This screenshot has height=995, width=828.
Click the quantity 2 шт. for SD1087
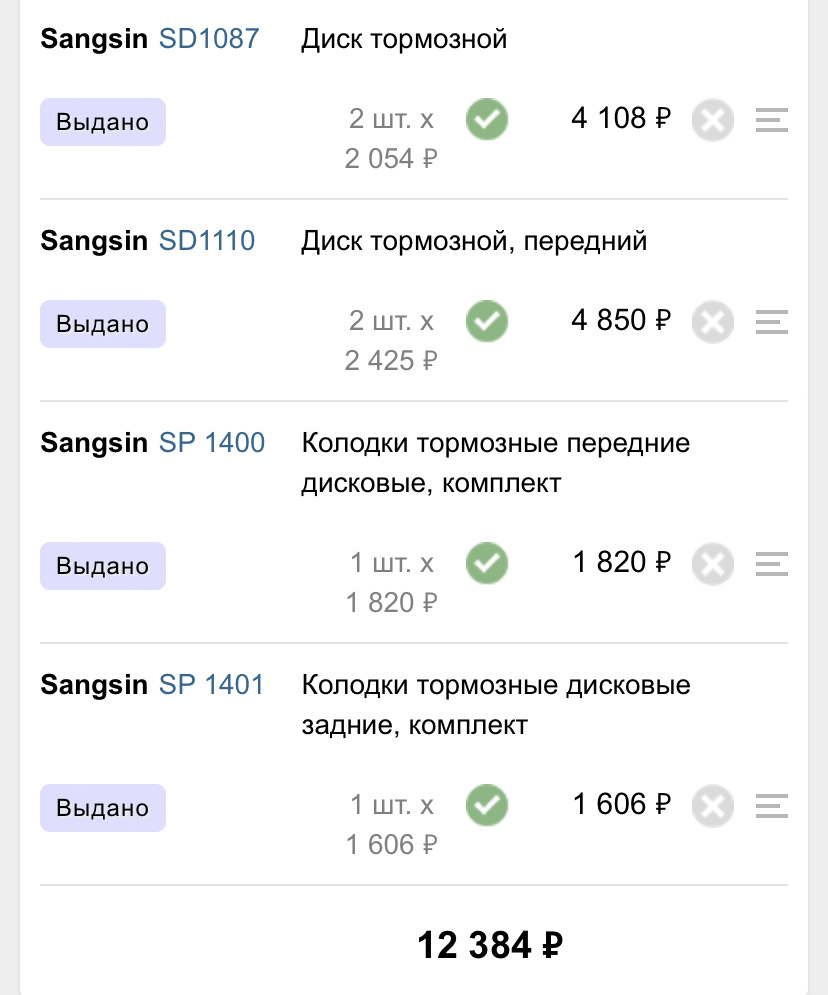[390, 118]
